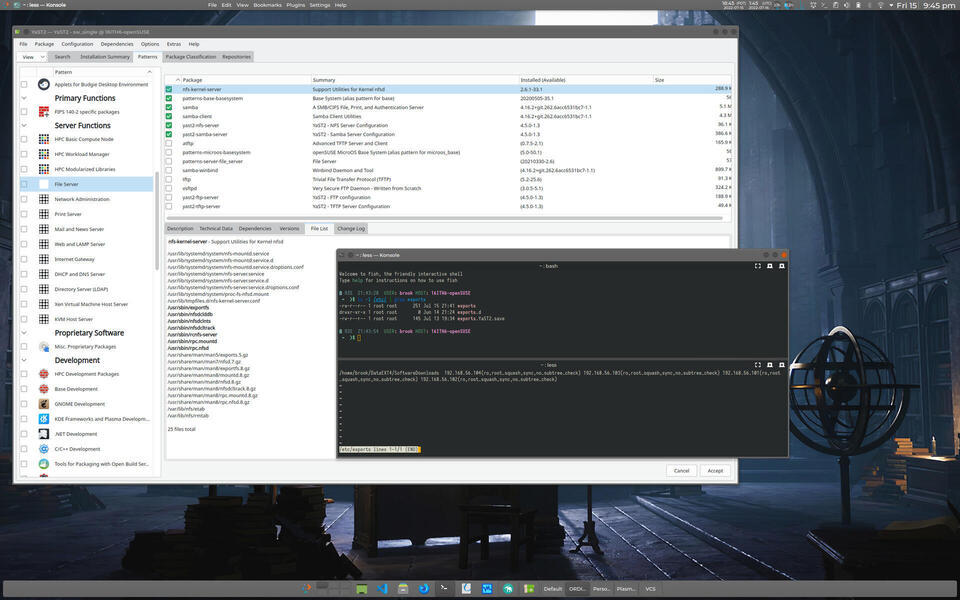The image size is (960, 600).
Task: Uncheck the patterns-base-basesystem package
Action: [x=169, y=98]
